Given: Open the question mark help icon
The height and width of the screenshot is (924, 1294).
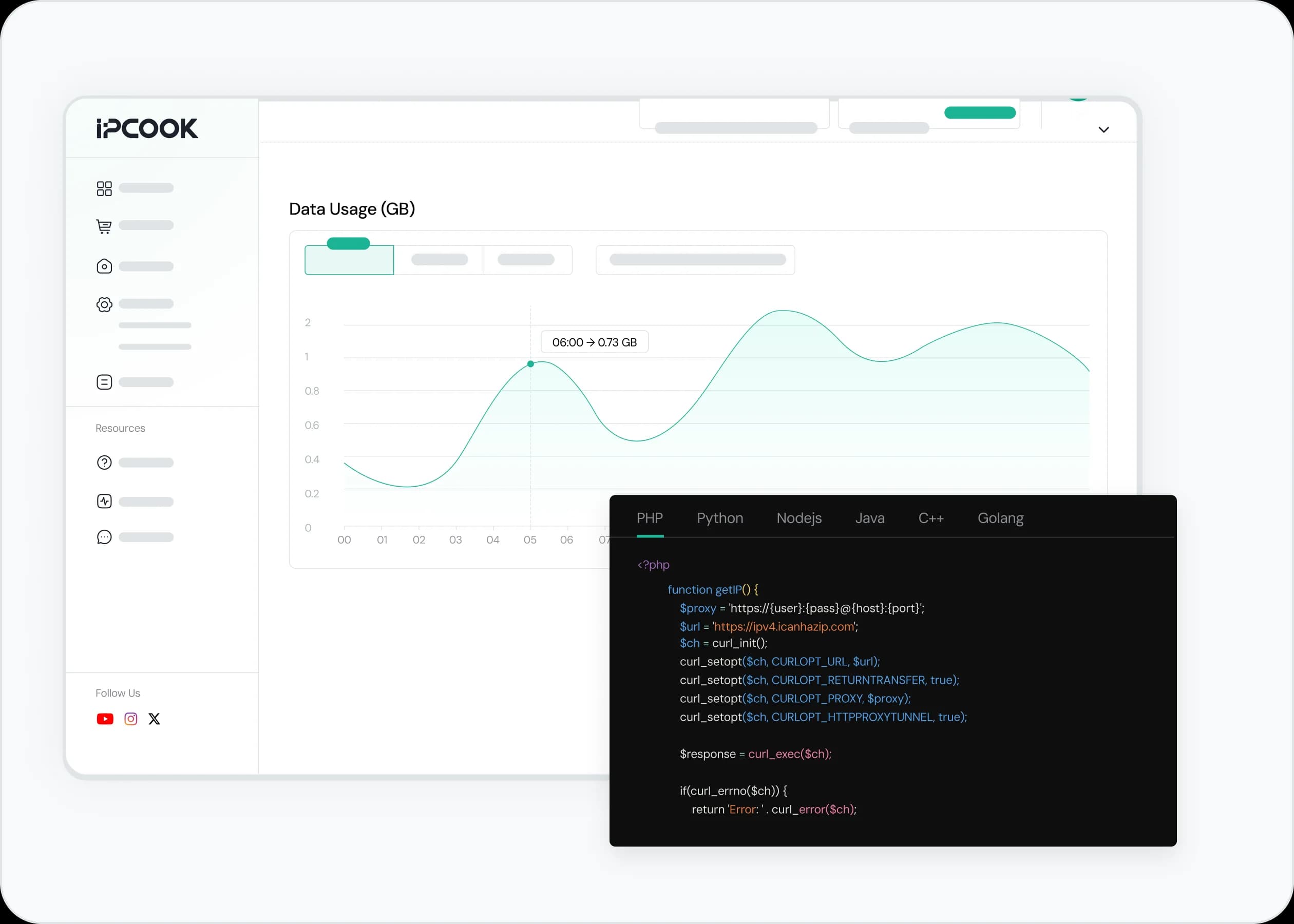Looking at the screenshot, I should [x=104, y=463].
